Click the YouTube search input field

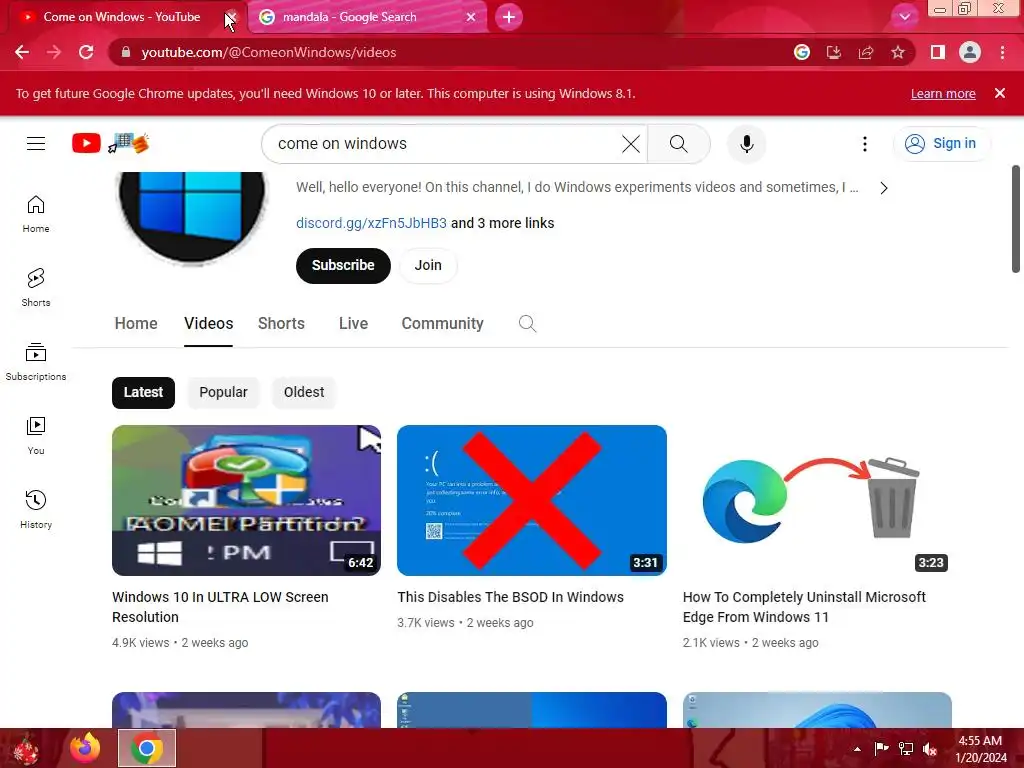444,144
